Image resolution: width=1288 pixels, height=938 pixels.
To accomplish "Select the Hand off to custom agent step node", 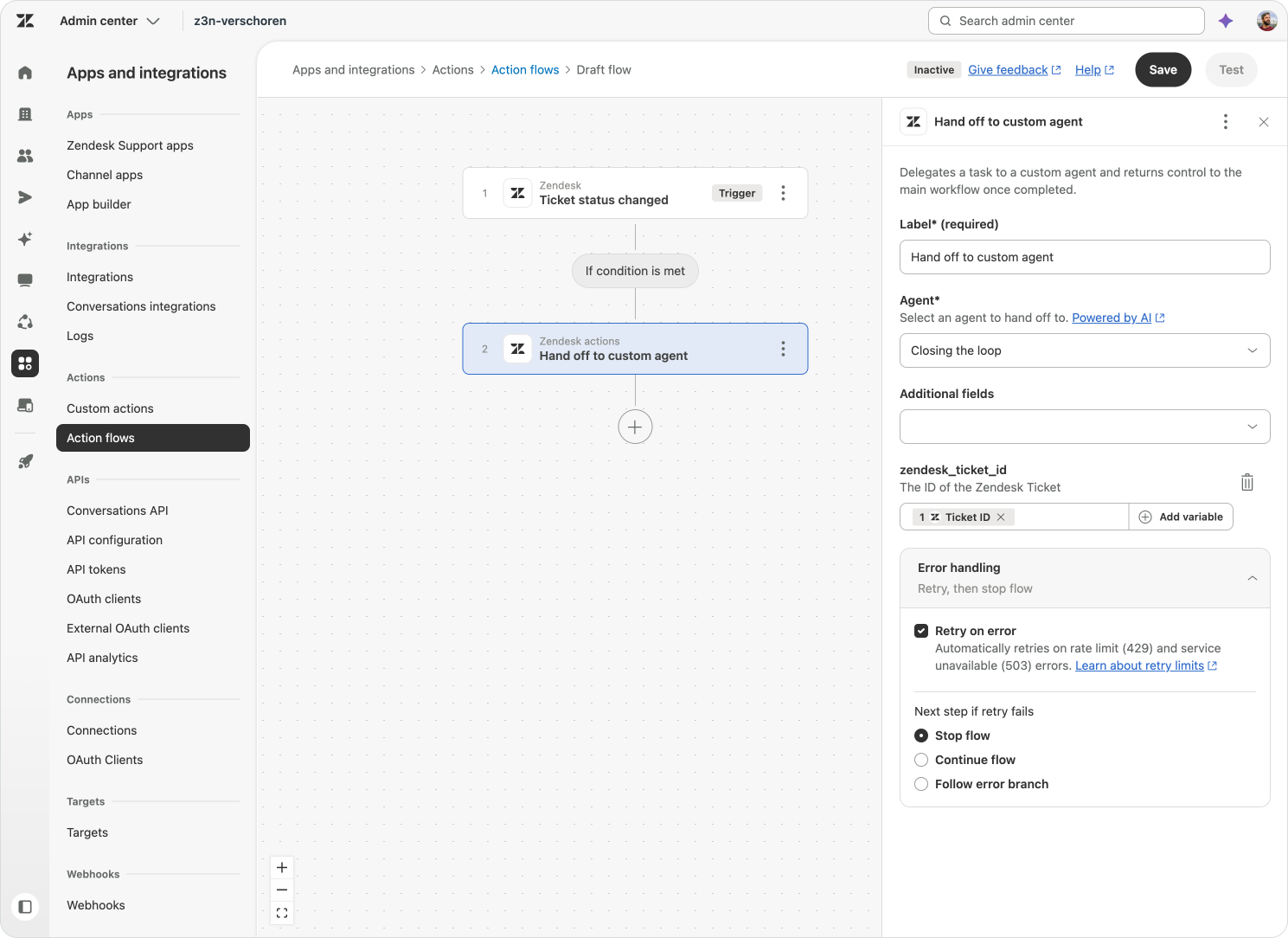I will coord(635,349).
